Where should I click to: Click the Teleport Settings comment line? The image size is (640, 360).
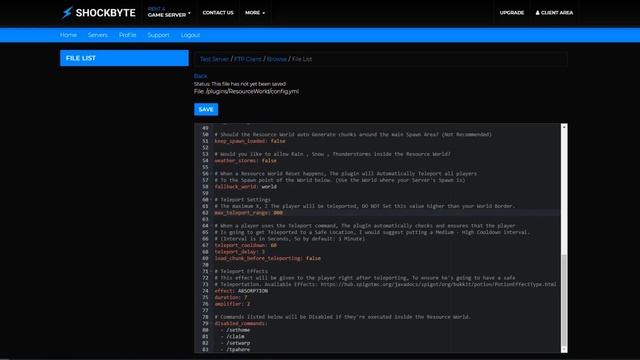[242, 200]
